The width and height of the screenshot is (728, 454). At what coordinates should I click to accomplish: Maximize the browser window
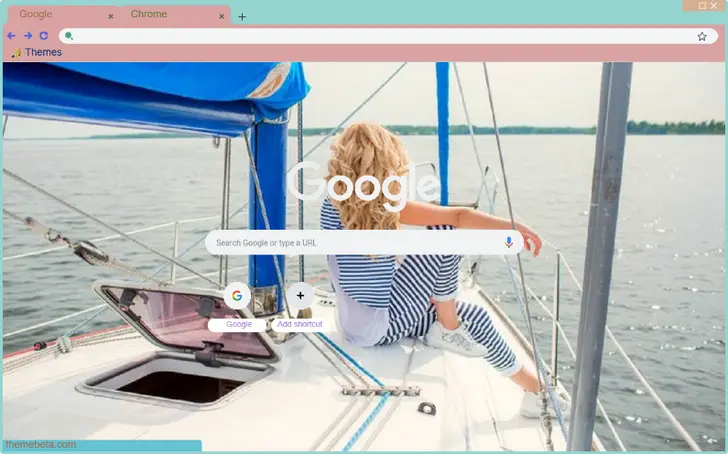pyautogui.click(x=702, y=5)
